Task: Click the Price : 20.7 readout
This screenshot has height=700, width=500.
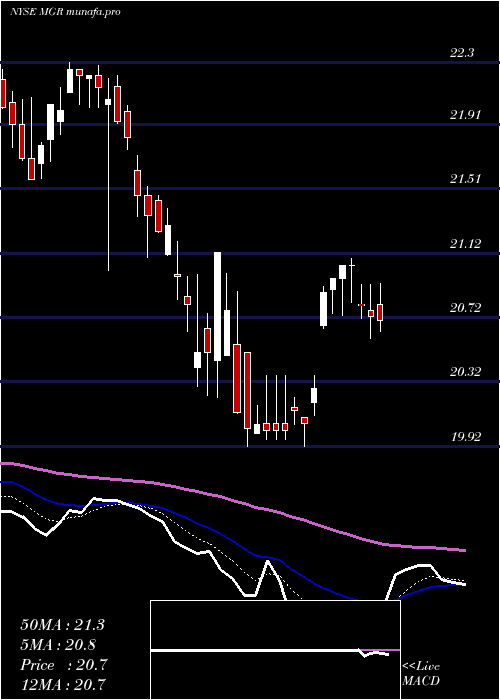Action: coord(63,665)
